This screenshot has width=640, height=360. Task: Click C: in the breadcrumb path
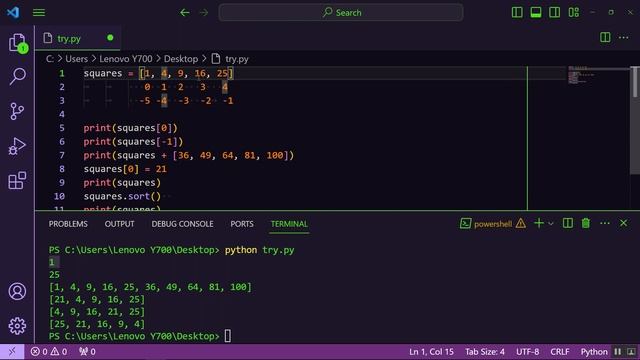click(50, 59)
